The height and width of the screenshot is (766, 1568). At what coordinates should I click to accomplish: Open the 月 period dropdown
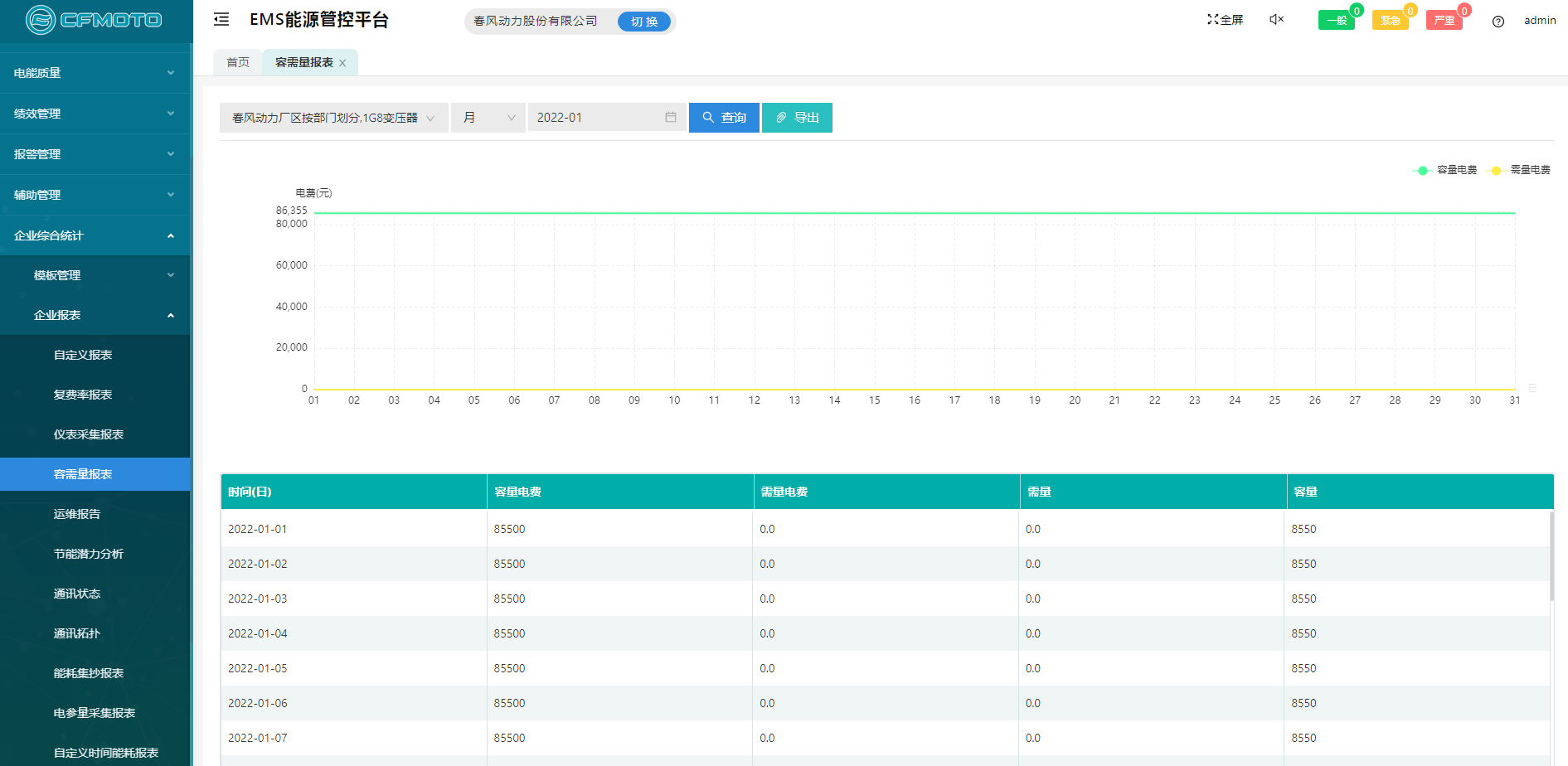coord(488,118)
